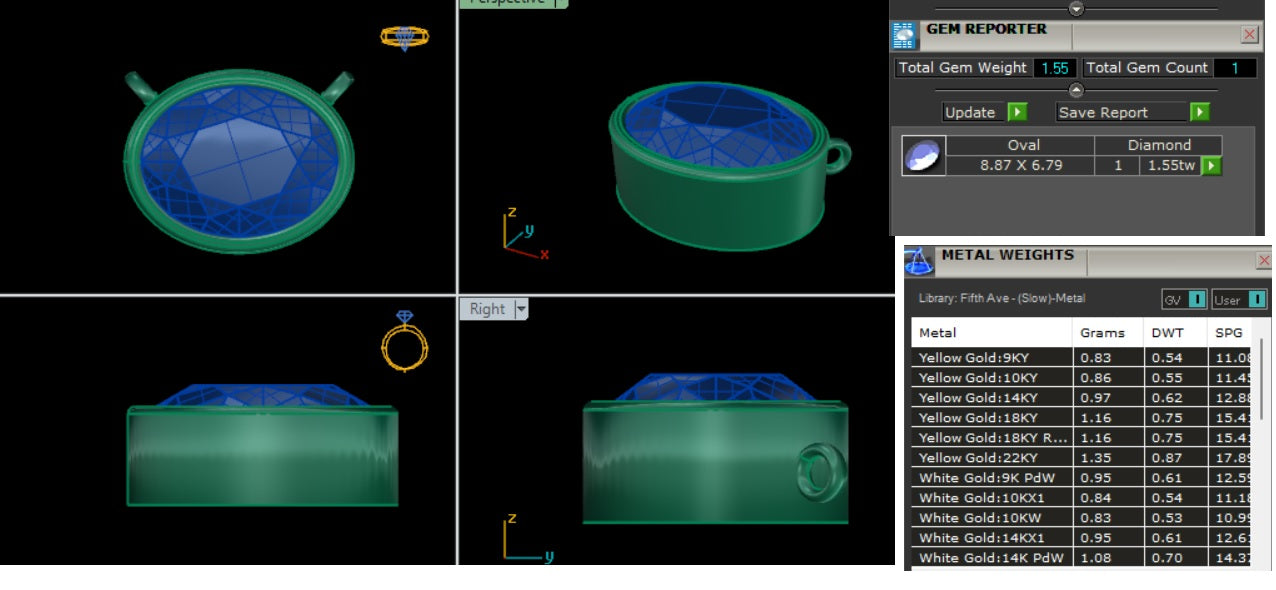1276x590 pixels.
Task: Click the Metal Weights panel icon
Action: tap(919, 262)
